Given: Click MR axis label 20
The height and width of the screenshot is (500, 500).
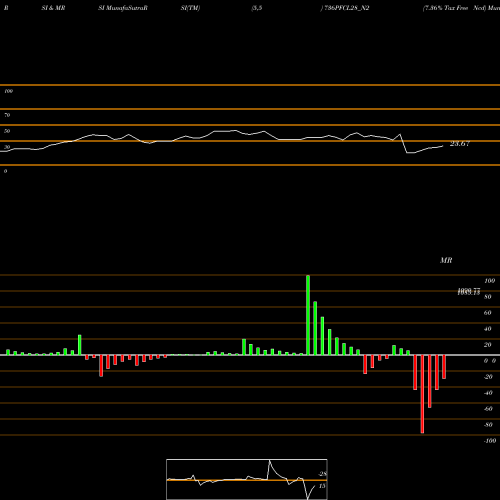Looking at the screenshot, I should point(488,345).
